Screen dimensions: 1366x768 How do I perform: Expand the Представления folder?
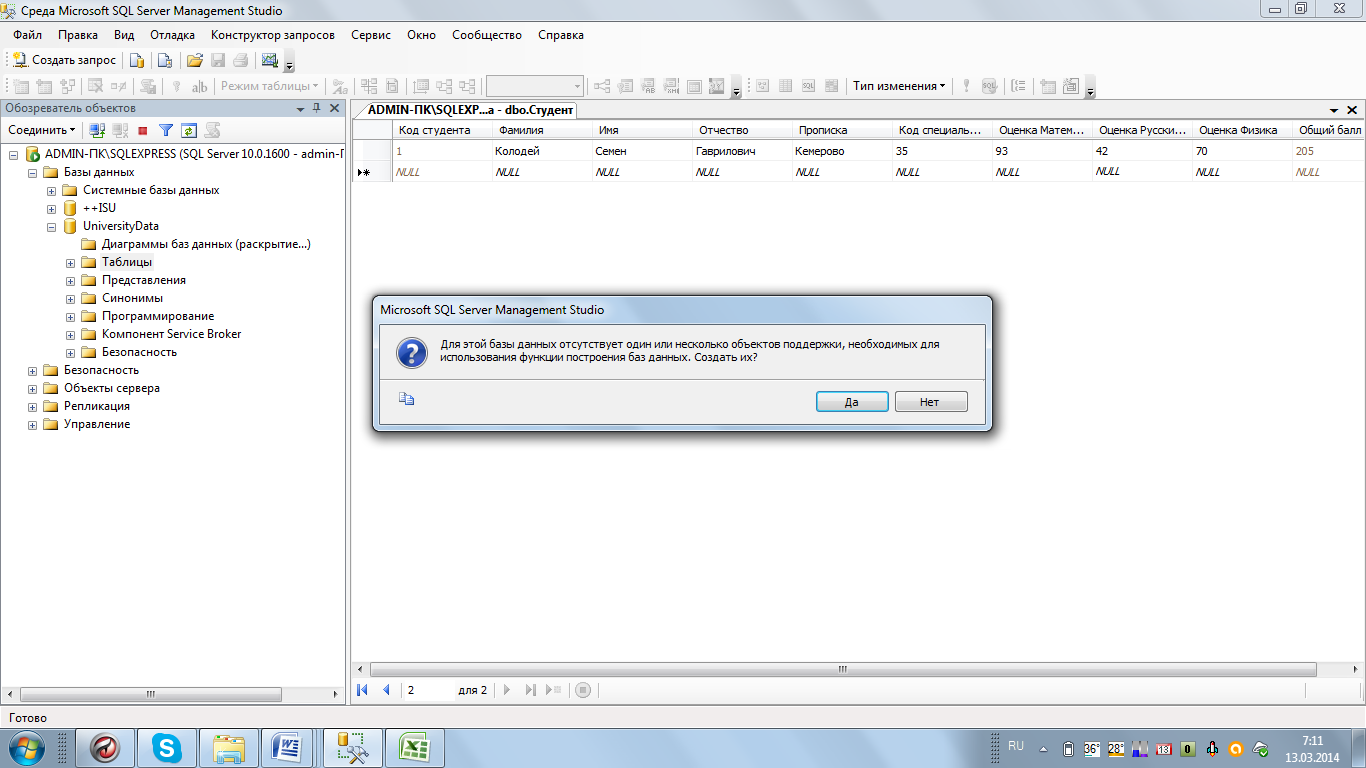click(x=70, y=281)
